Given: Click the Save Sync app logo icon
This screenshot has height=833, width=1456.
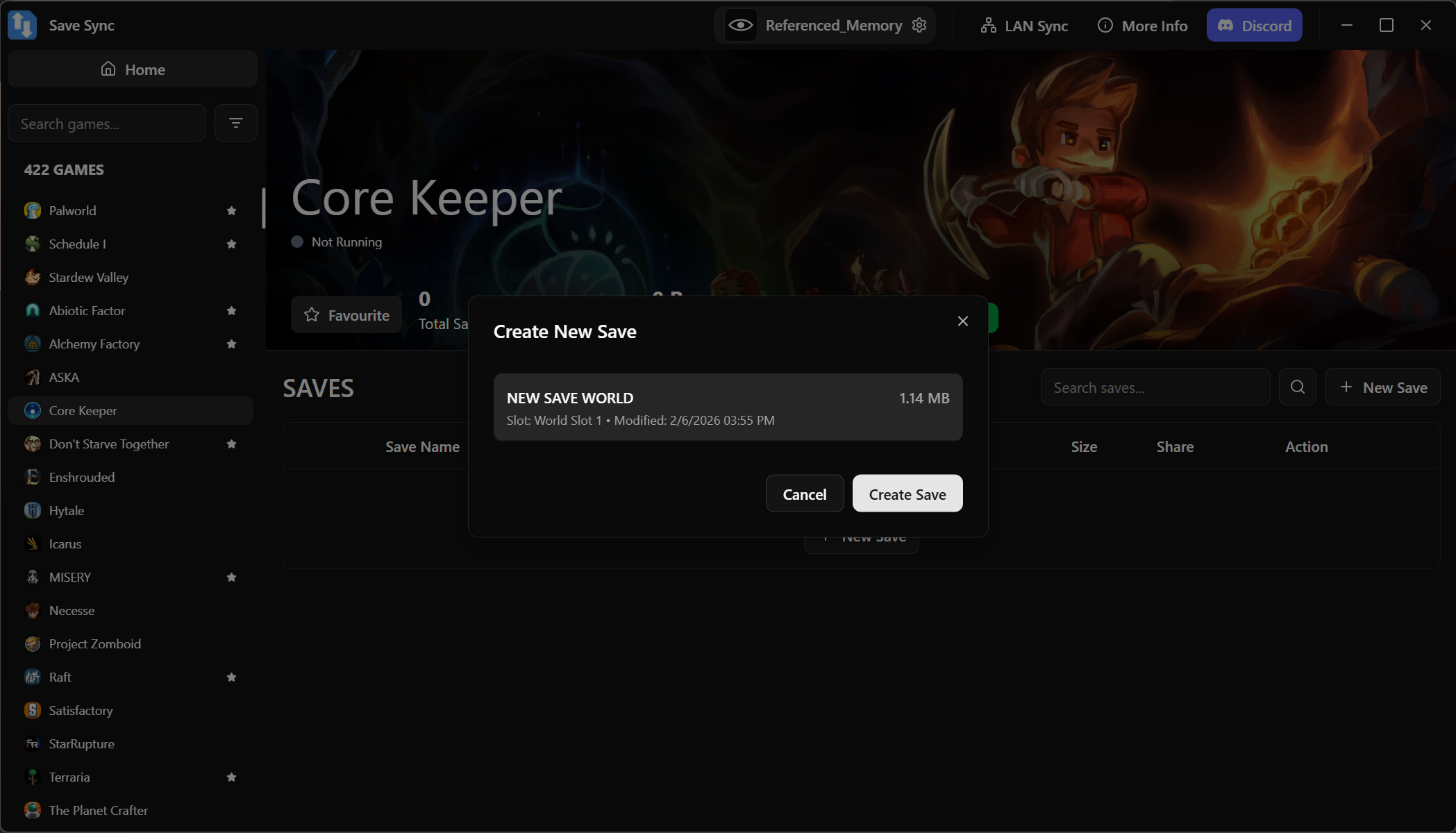Looking at the screenshot, I should click(x=22, y=25).
